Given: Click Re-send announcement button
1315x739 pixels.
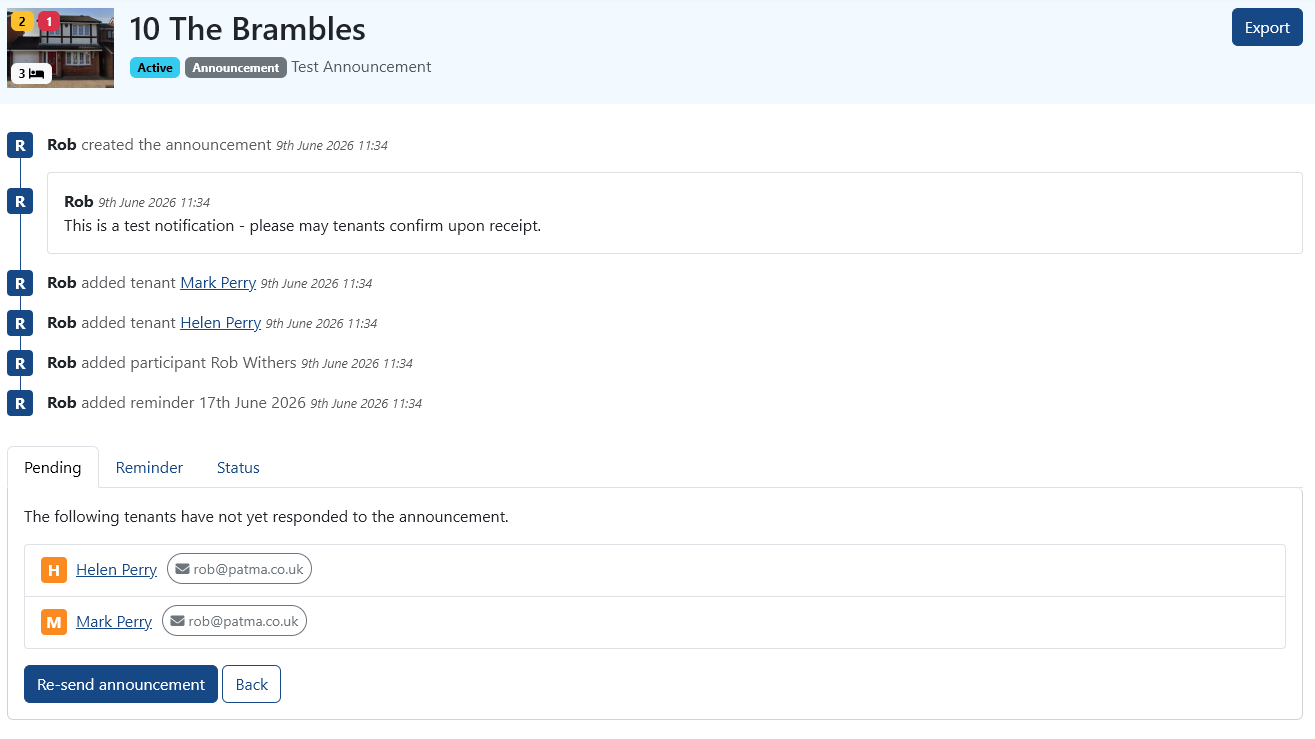Looking at the screenshot, I should (121, 684).
